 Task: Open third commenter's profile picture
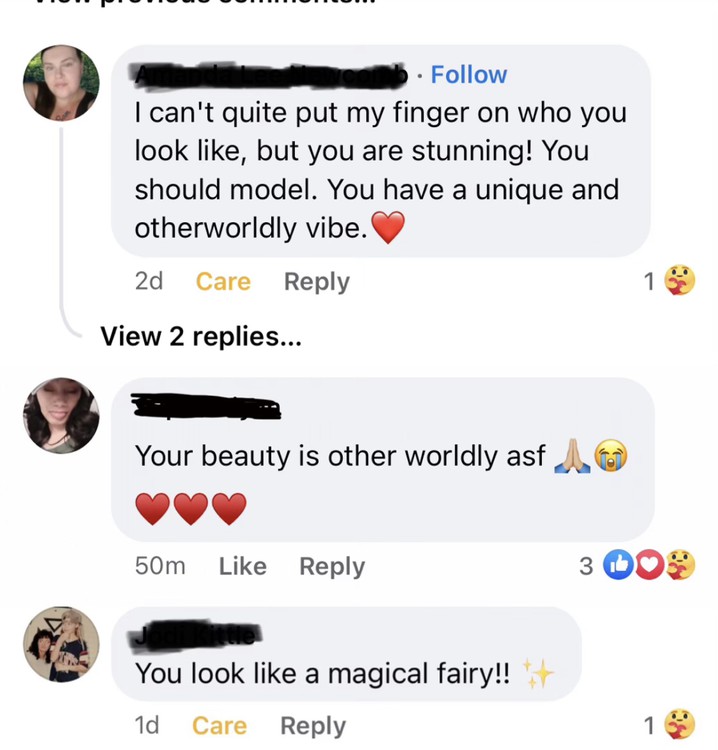[62, 645]
